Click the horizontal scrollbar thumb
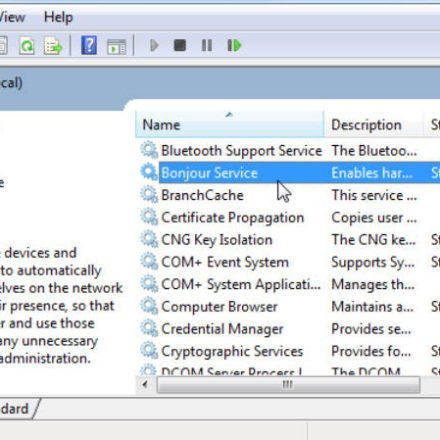 coord(288,385)
